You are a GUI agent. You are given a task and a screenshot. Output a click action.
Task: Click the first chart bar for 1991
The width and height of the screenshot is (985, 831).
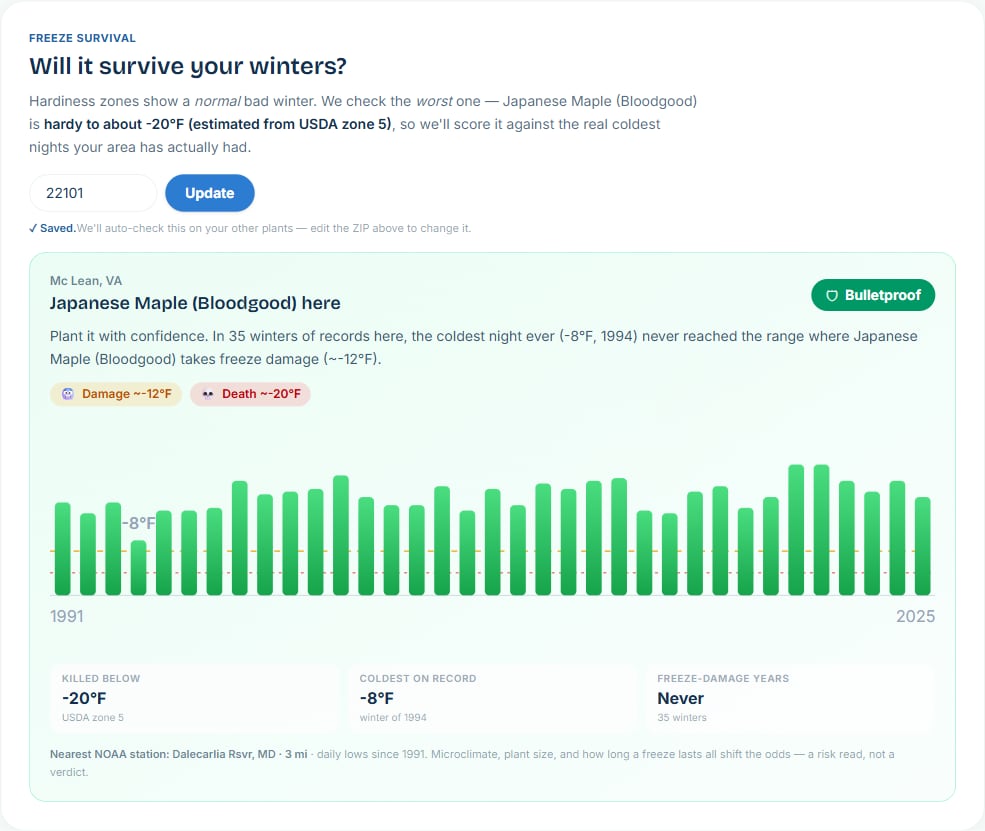[x=63, y=549]
